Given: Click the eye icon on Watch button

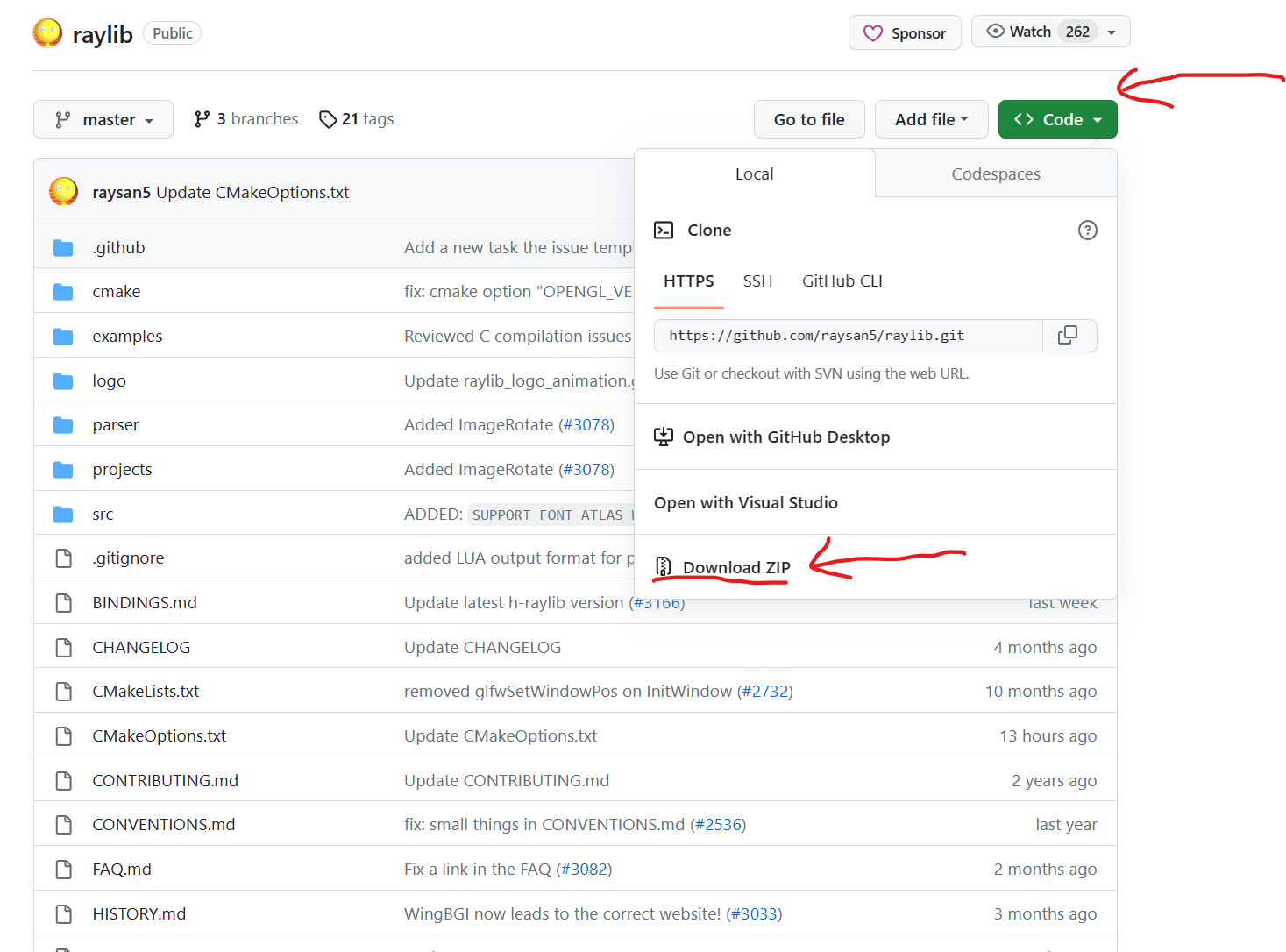Looking at the screenshot, I should click(x=995, y=32).
